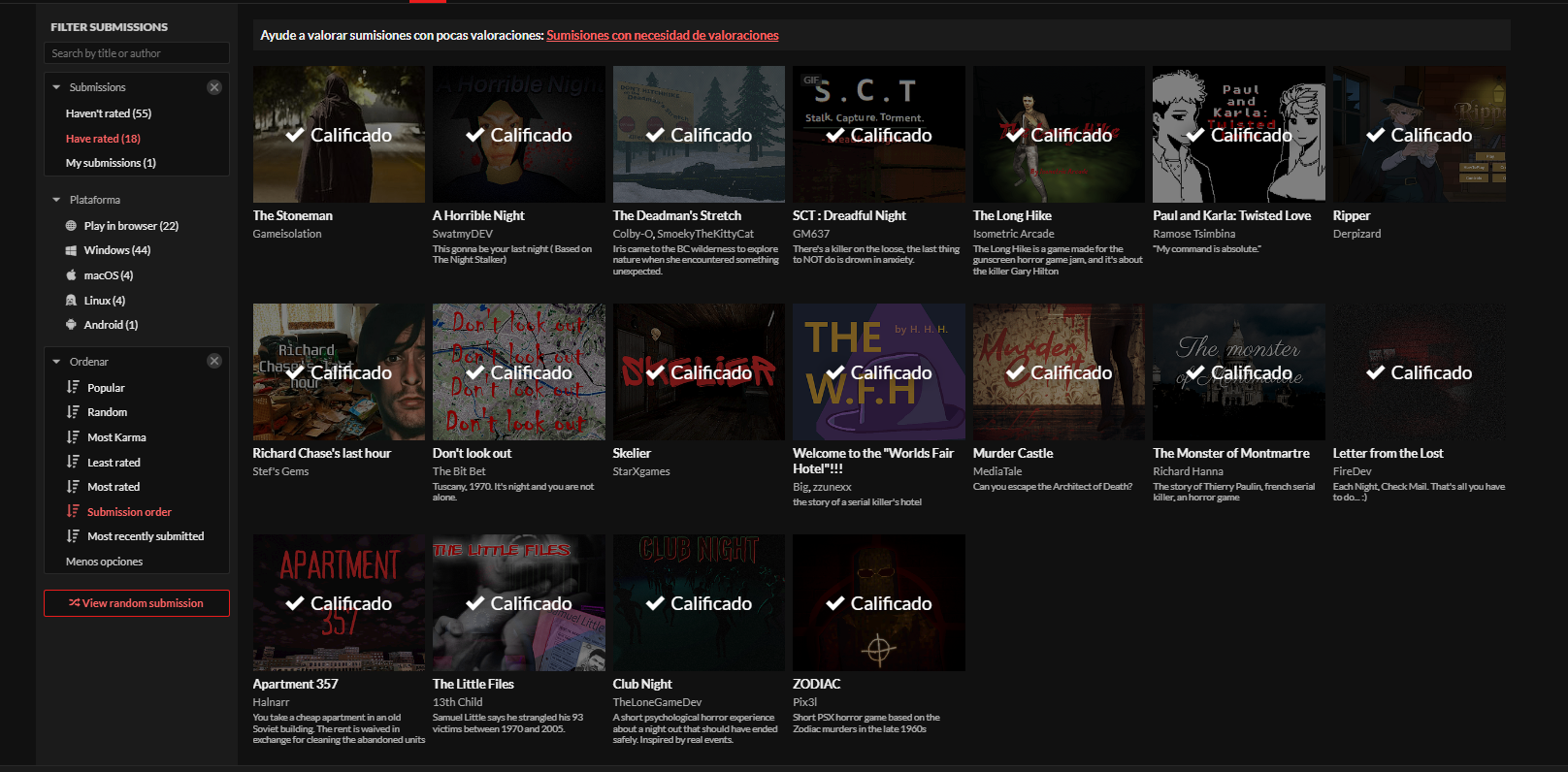Open Richard Chase's last hour thumbnail
This screenshot has width=1568, height=772.
click(339, 372)
